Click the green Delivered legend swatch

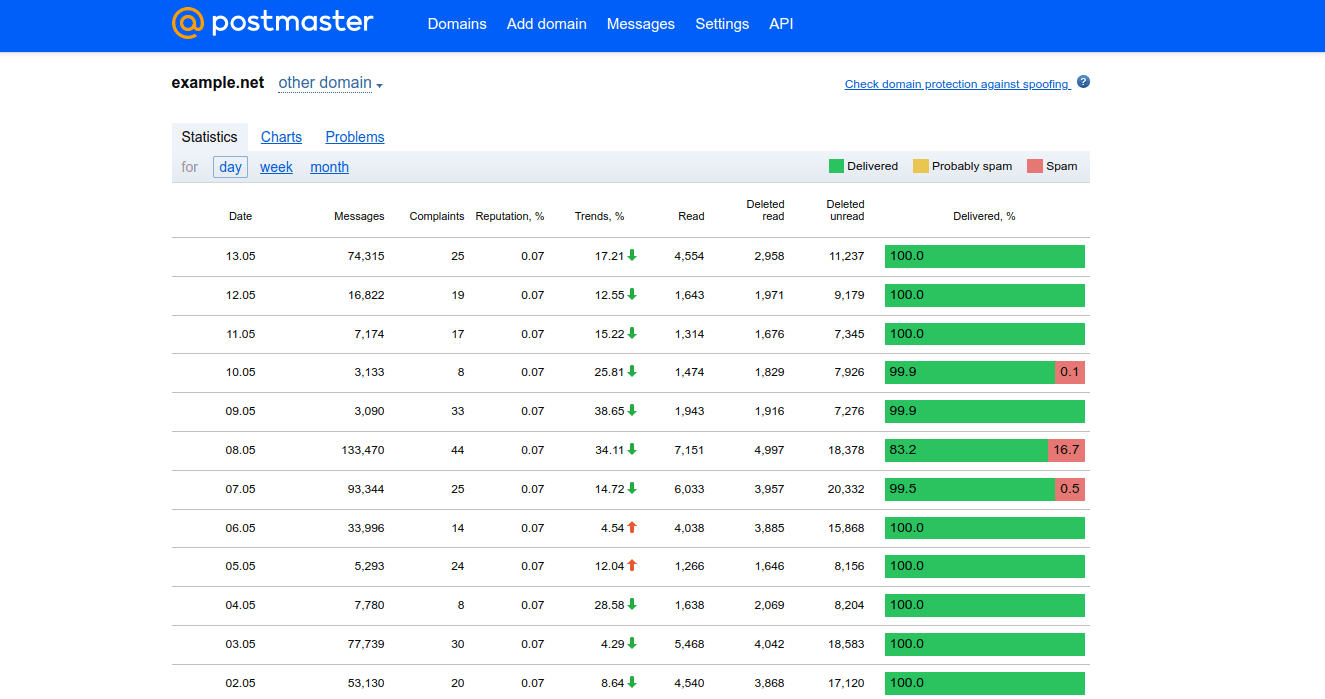(x=836, y=166)
